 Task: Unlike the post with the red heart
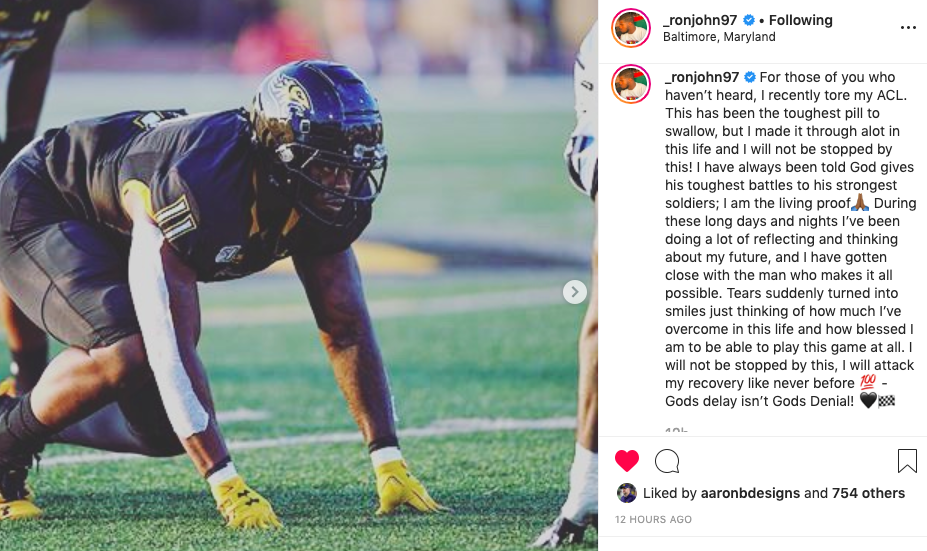627,461
